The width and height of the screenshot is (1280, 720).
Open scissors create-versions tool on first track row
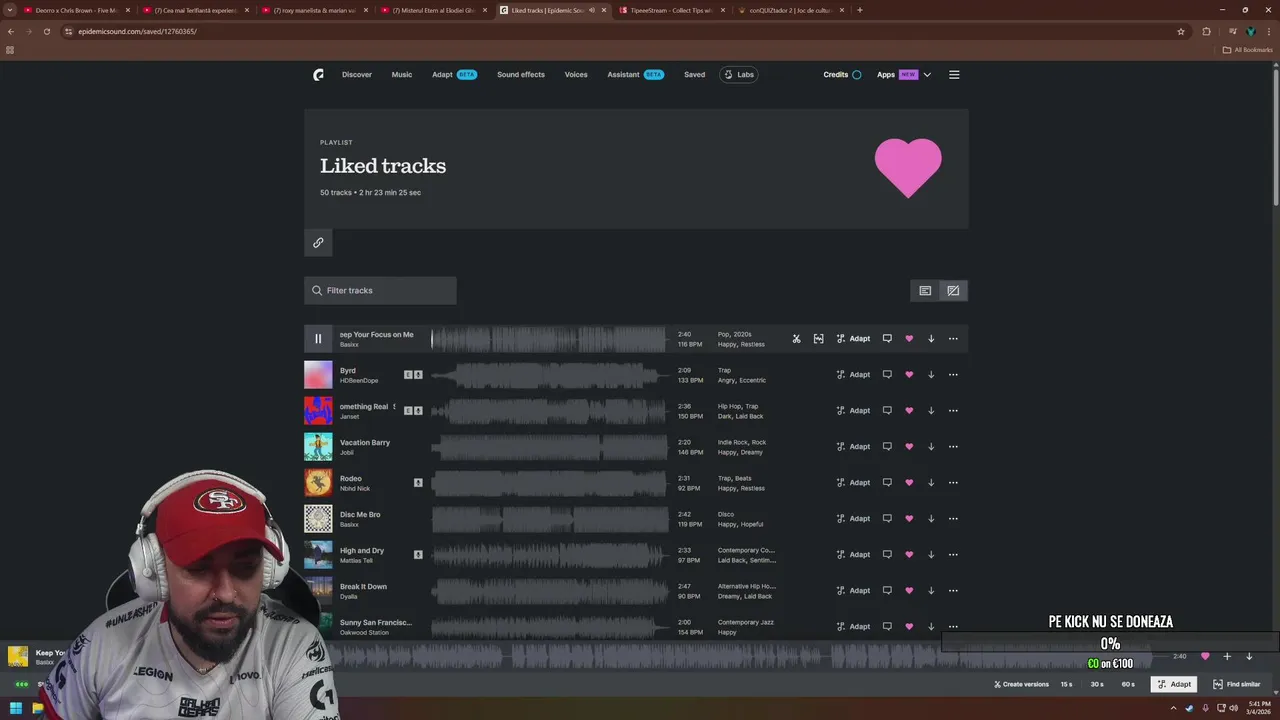796,339
